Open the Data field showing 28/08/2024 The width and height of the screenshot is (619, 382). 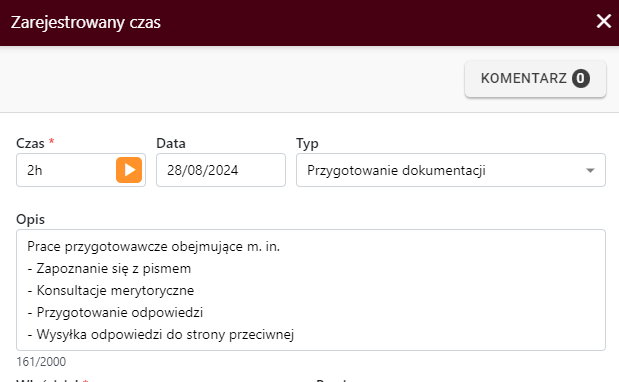[221, 170]
